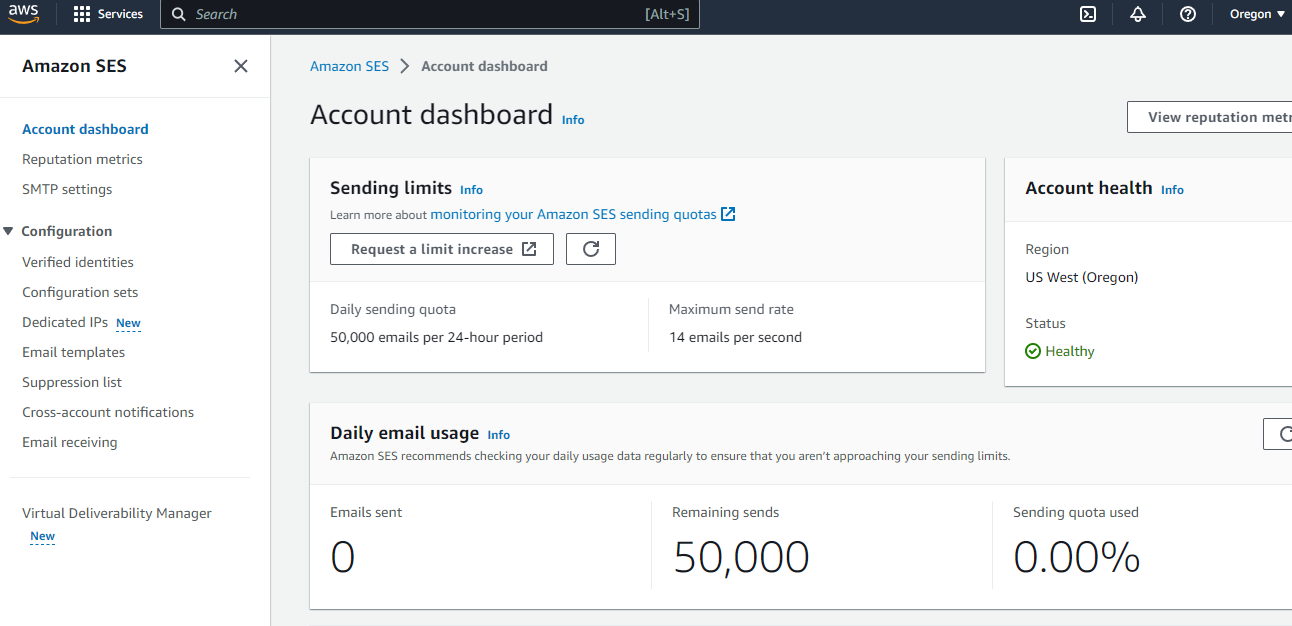Viewport: 1292px width, 626px height.
Task: Close the Amazon SES navigation panel
Action: click(x=241, y=66)
